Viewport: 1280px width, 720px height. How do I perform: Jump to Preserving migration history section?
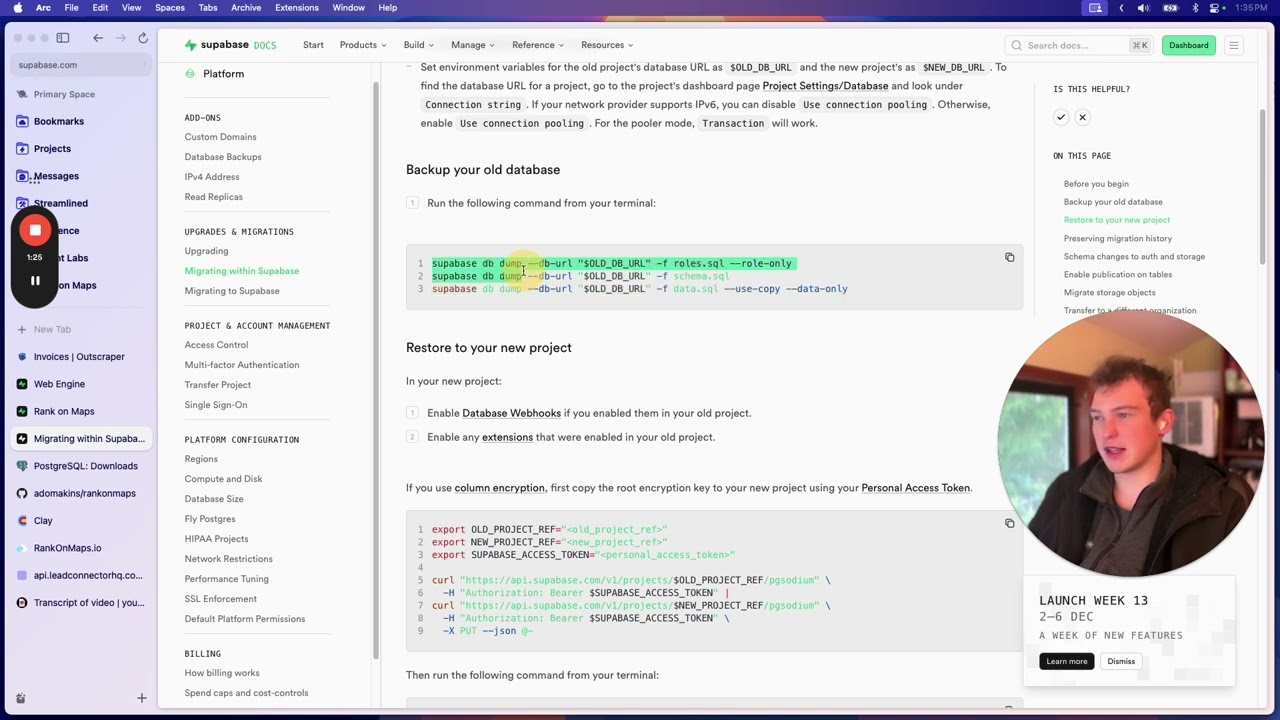point(1118,238)
